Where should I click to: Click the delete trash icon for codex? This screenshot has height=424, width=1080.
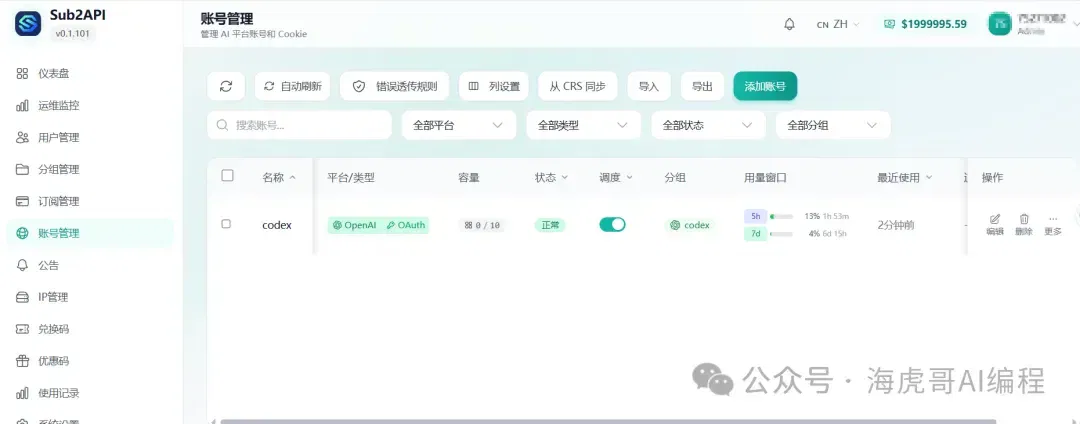(1024, 219)
